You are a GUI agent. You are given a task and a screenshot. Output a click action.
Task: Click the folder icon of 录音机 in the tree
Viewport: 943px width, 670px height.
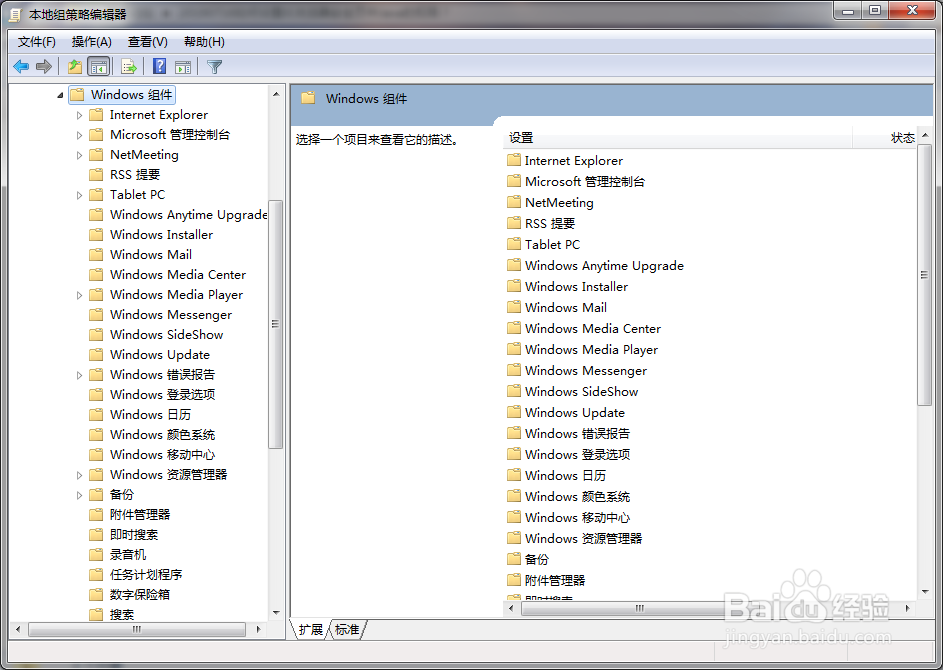tap(96, 554)
